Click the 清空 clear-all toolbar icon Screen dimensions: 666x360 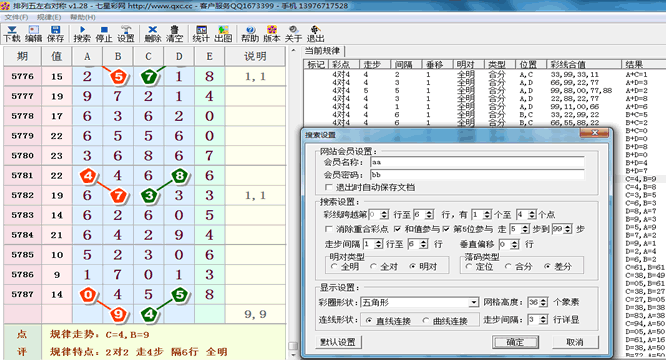pyautogui.click(x=174, y=34)
